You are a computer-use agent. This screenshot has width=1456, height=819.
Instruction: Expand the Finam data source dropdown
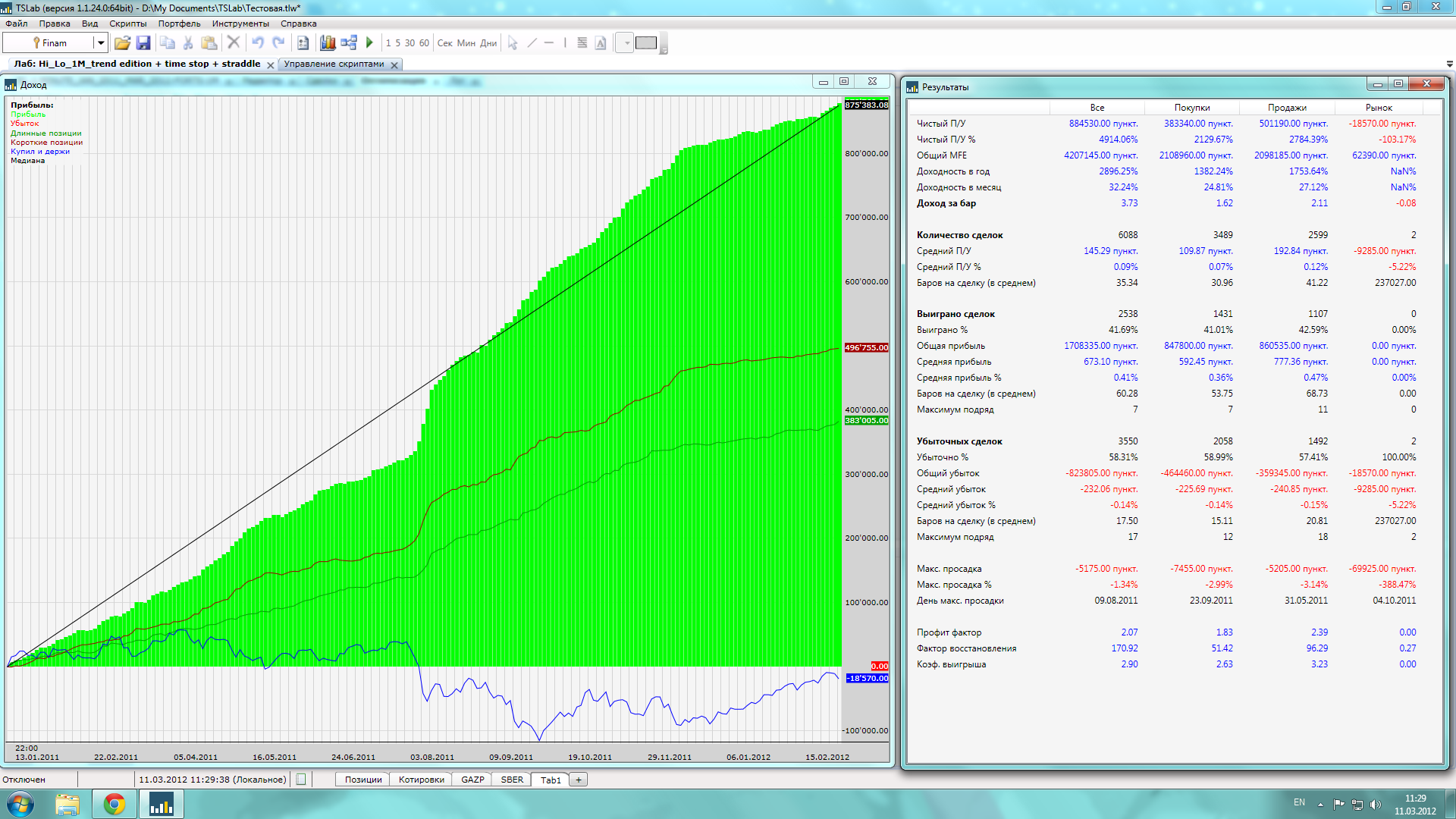tap(100, 43)
